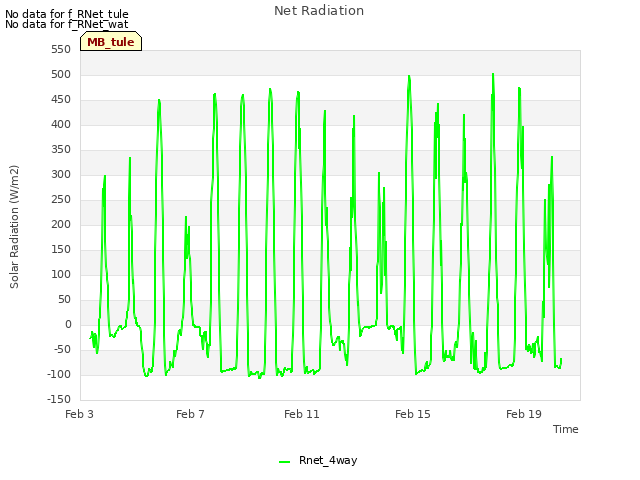Click the Feb 7 x-axis tick label
Viewport: 640px width, 480px height.
pos(190,414)
